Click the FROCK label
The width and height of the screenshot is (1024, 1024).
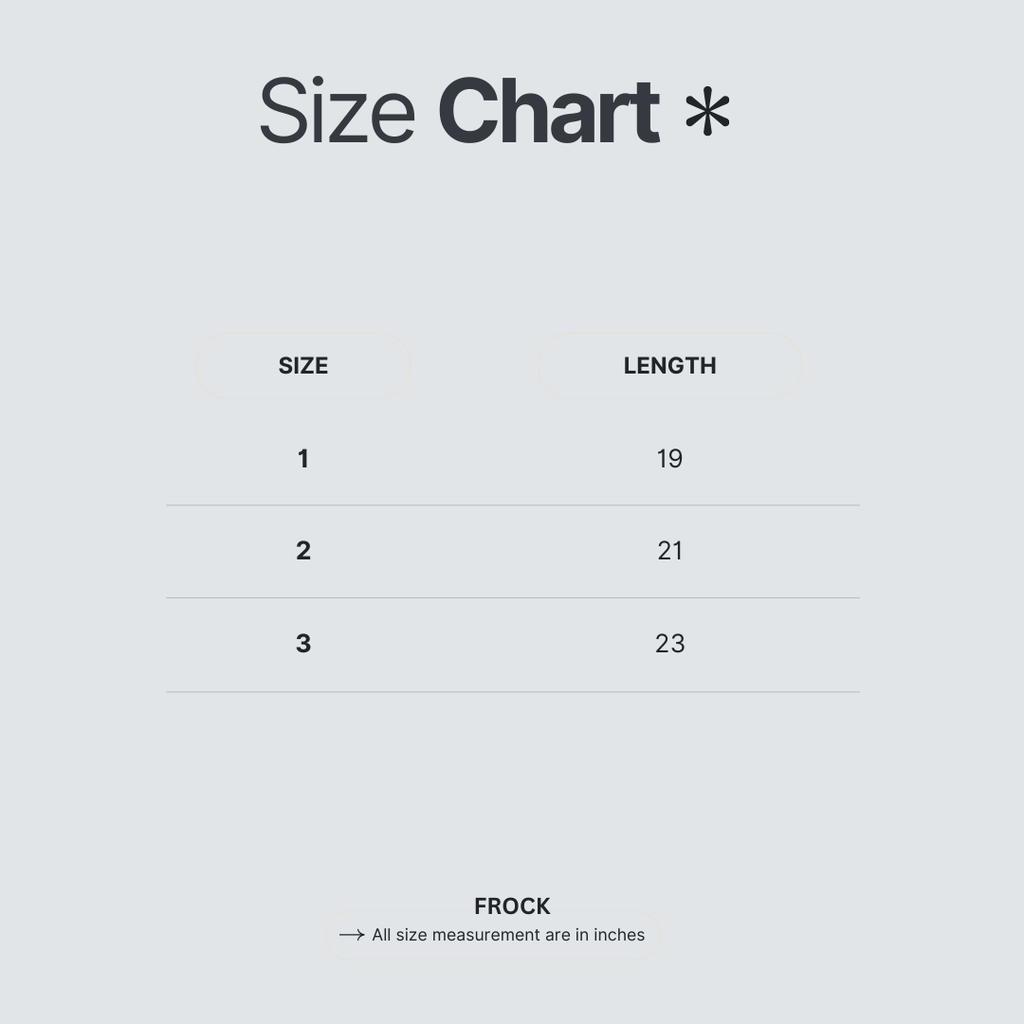coord(512,906)
